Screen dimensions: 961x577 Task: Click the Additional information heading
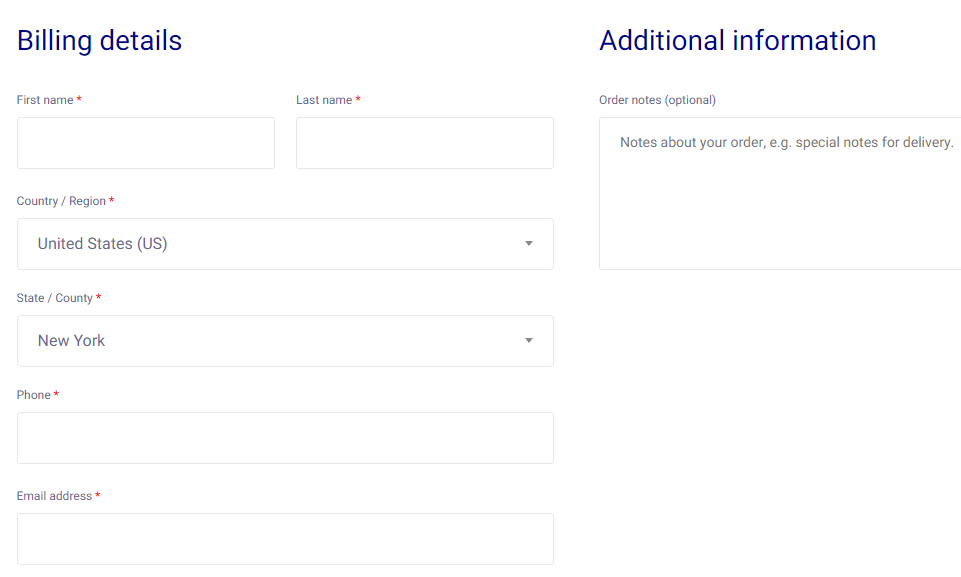[x=737, y=41]
